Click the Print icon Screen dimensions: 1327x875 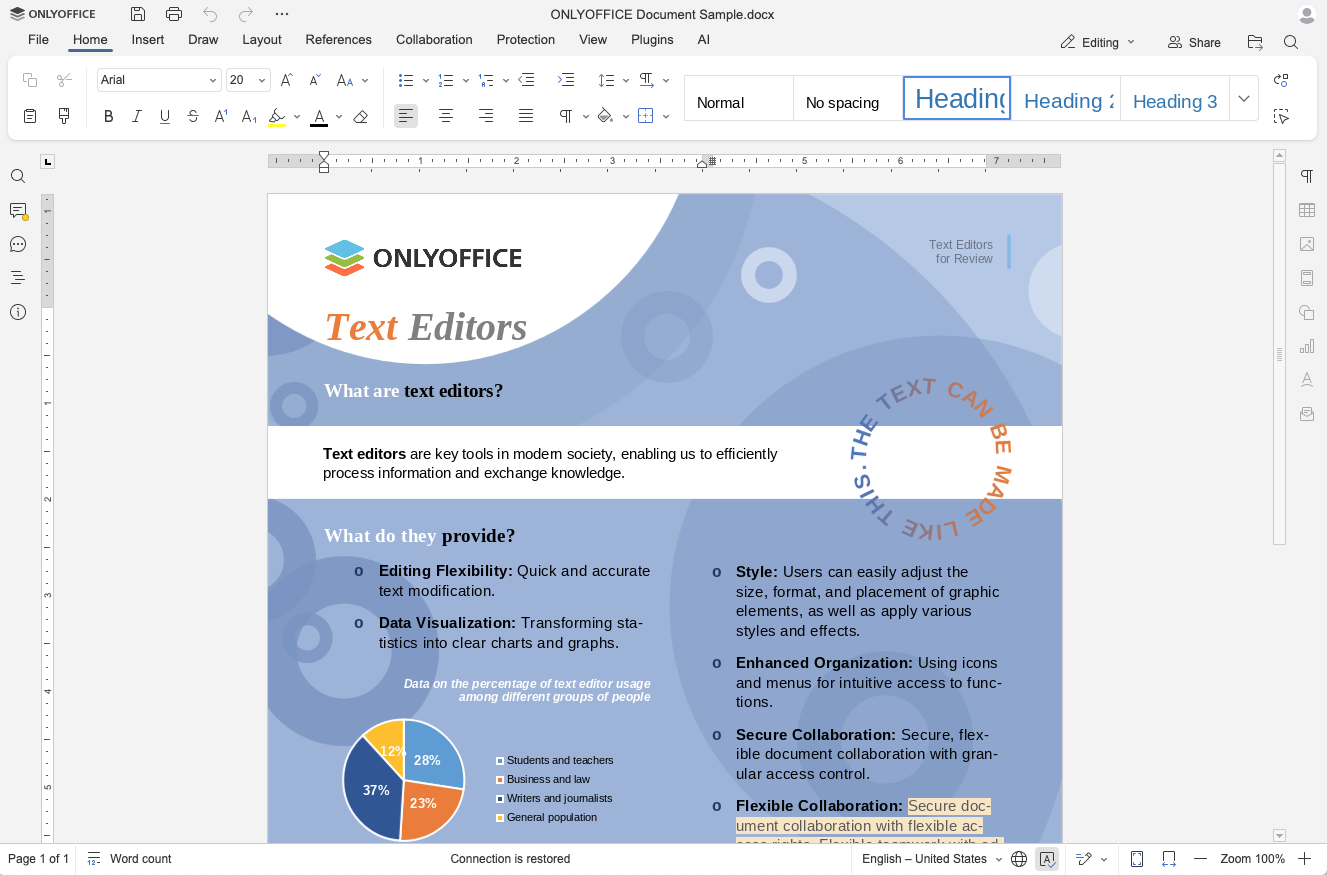coord(174,14)
